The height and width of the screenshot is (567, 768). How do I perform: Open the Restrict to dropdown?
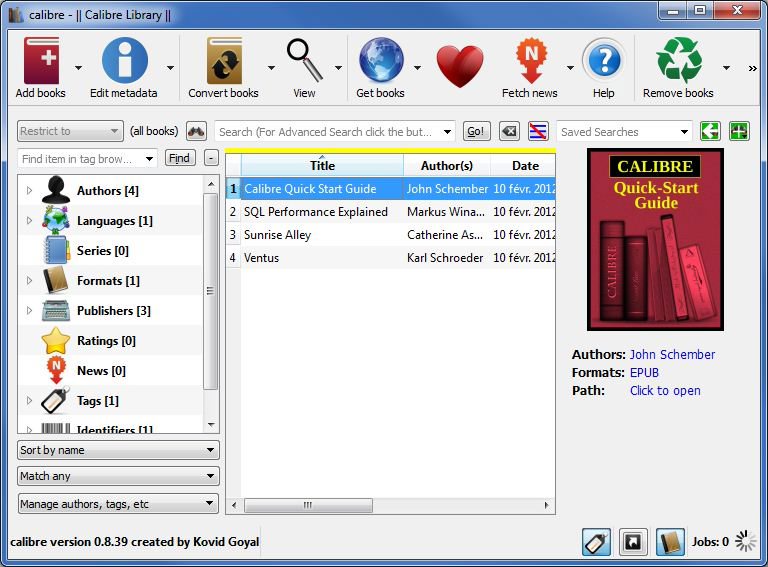pyautogui.click(x=70, y=131)
